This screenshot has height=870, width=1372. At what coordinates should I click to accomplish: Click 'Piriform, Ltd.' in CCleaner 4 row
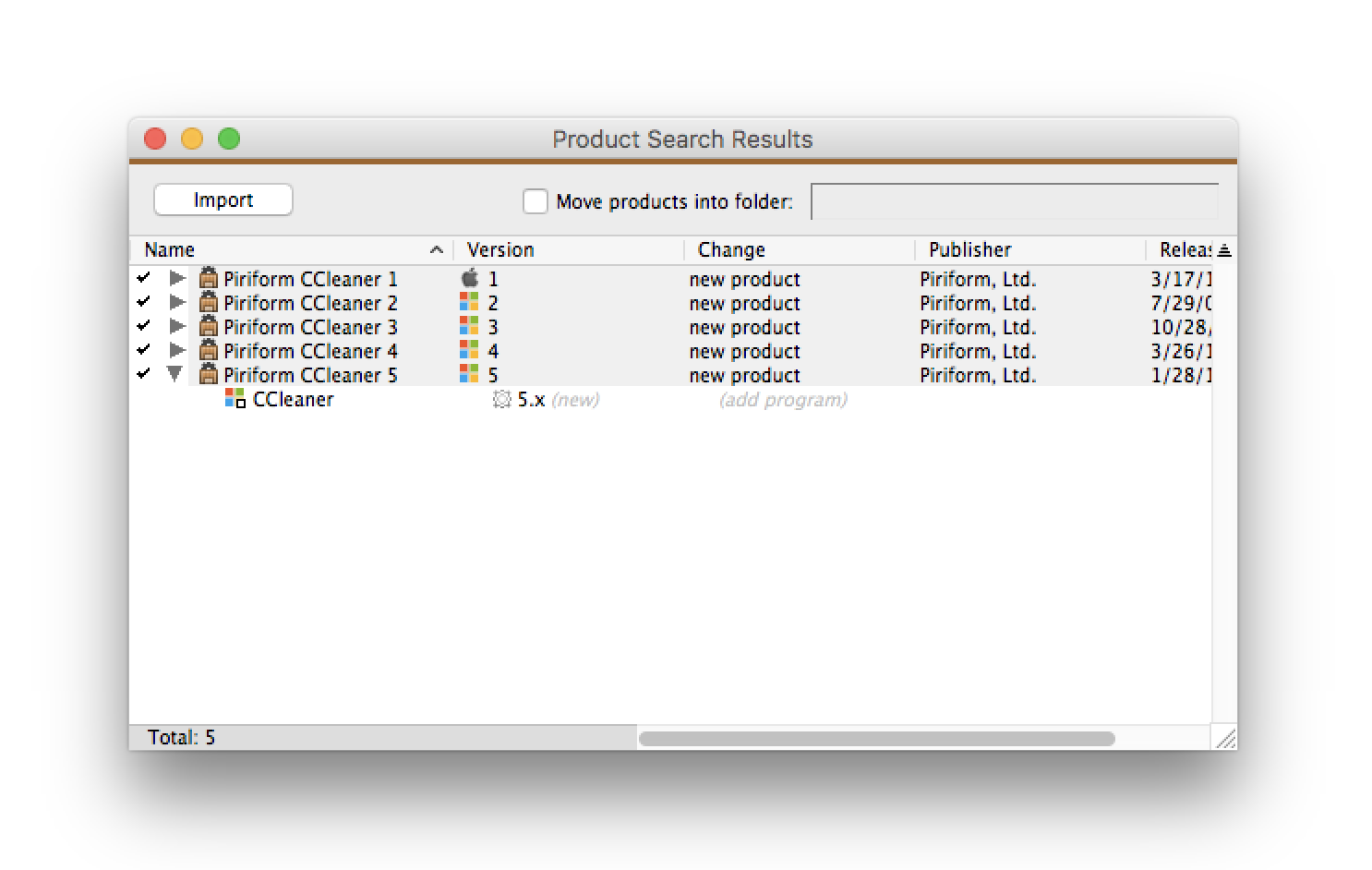pyautogui.click(x=978, y=352)
